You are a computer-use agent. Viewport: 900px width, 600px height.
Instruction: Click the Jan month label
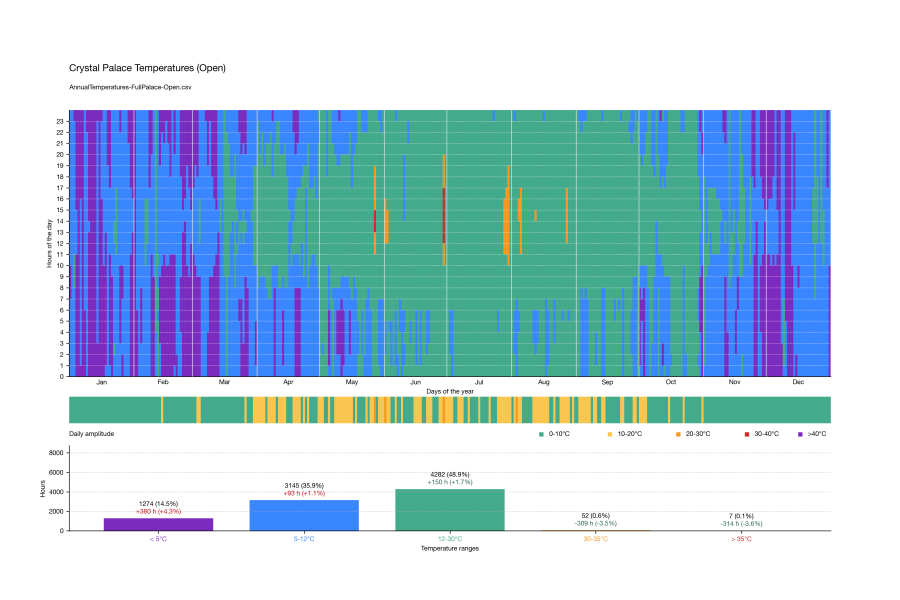pos(102,382)
